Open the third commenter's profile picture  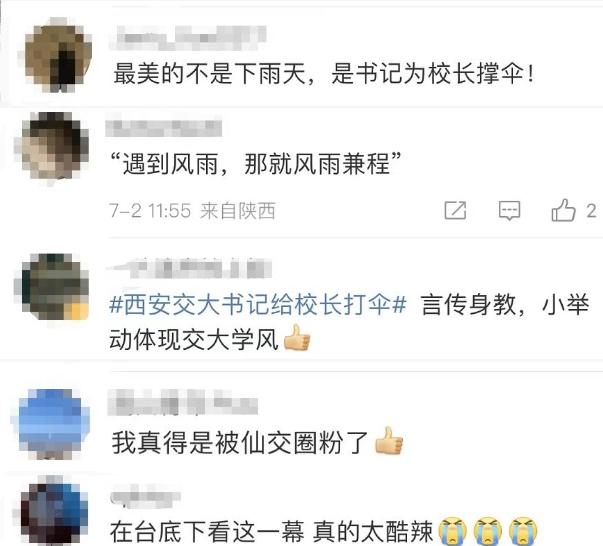pyautogui.click(x=52, y=287)
